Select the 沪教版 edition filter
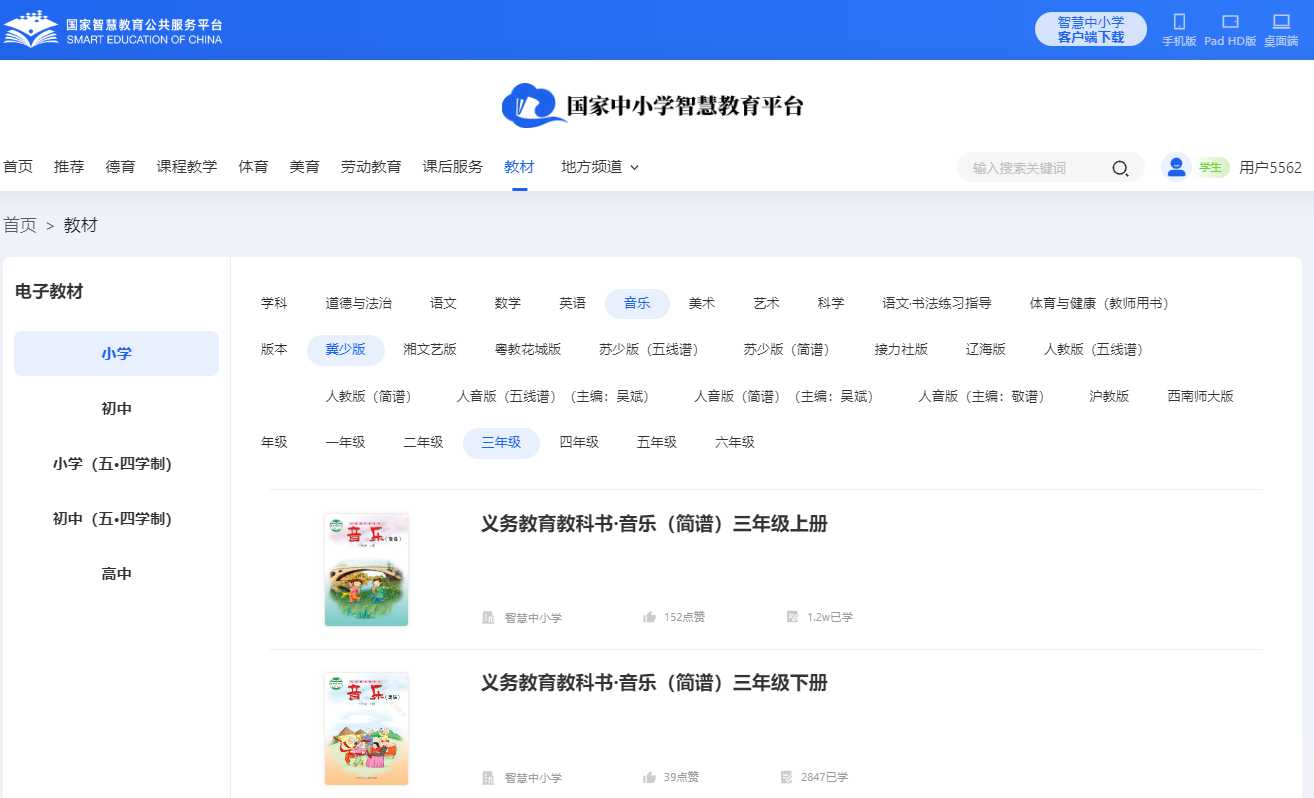 click(x=1109, y=396)
